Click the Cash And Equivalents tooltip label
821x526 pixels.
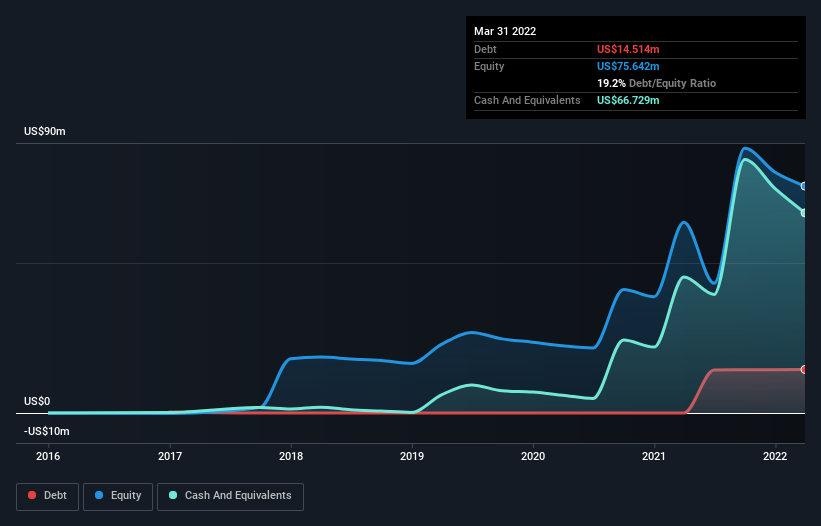click(x=527, y=100)
